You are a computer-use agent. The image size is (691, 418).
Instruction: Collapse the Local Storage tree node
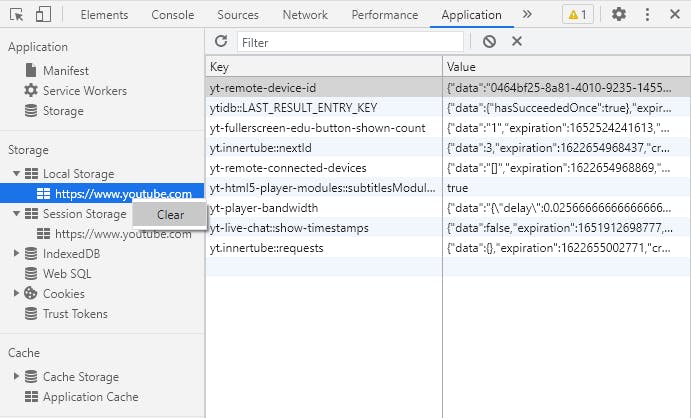point(17,174)
